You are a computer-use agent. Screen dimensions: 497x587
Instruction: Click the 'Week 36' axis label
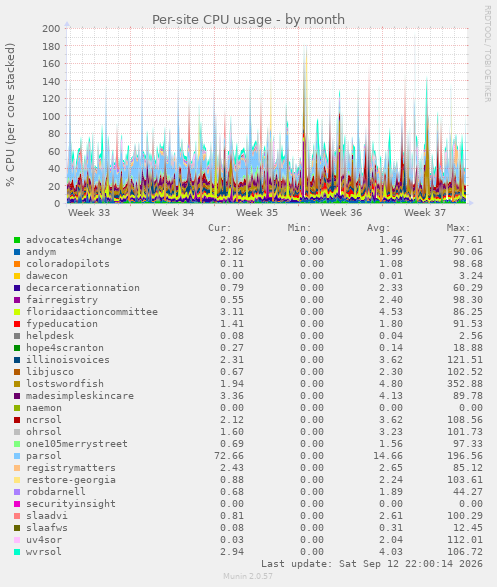(x=341, y=213)
